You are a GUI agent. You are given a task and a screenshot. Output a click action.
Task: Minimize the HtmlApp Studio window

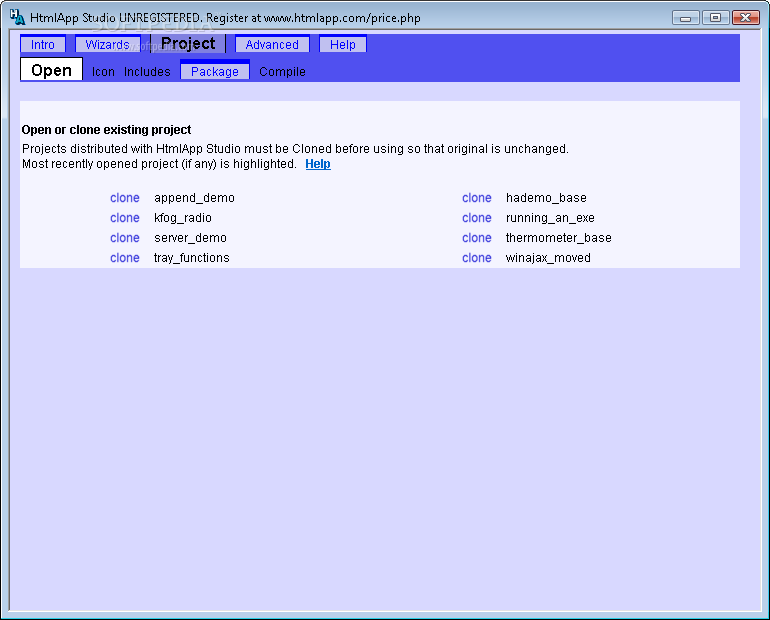686,18
